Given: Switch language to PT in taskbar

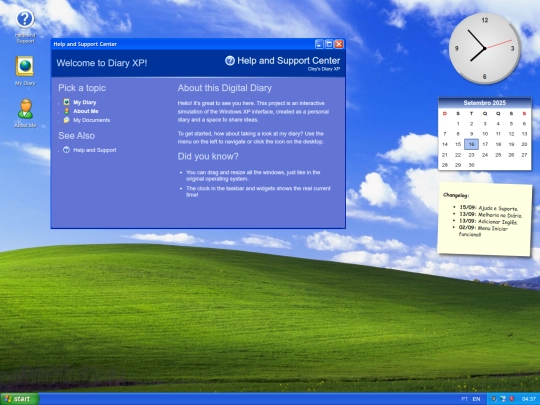Looking at the screenshot, I should (465, 399).
